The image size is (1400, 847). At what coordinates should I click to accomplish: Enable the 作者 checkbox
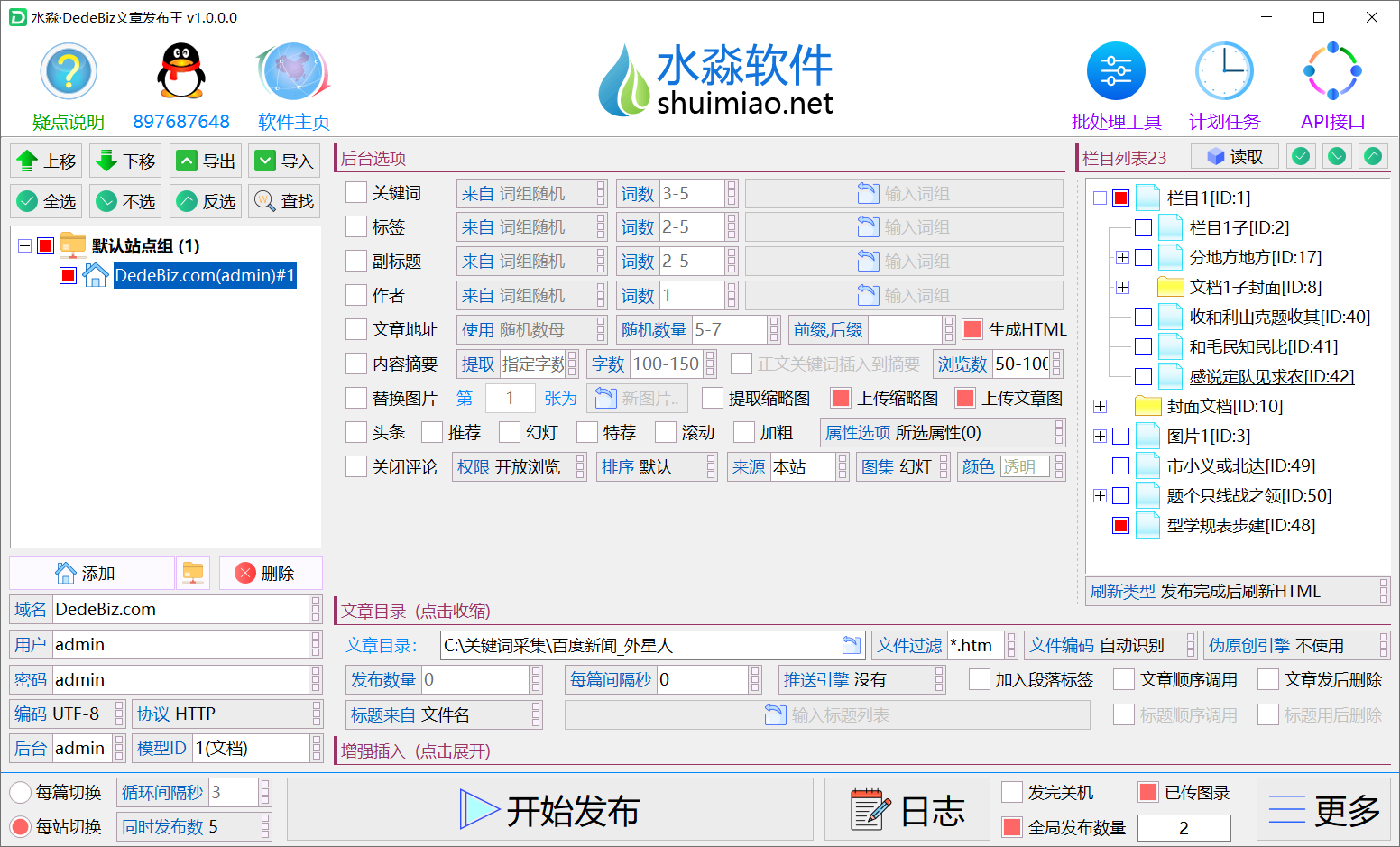[x=356, y=296]
